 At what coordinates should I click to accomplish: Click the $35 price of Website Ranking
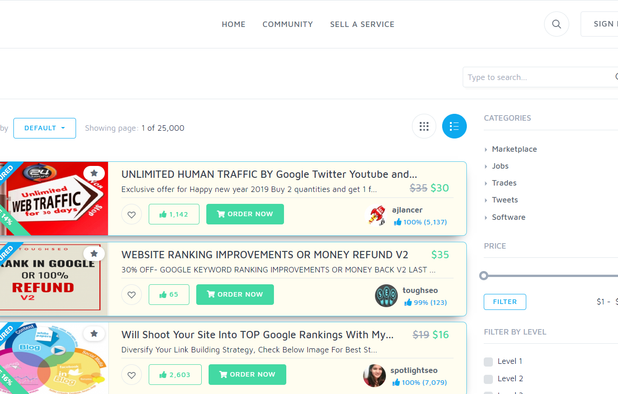[440, 255]
